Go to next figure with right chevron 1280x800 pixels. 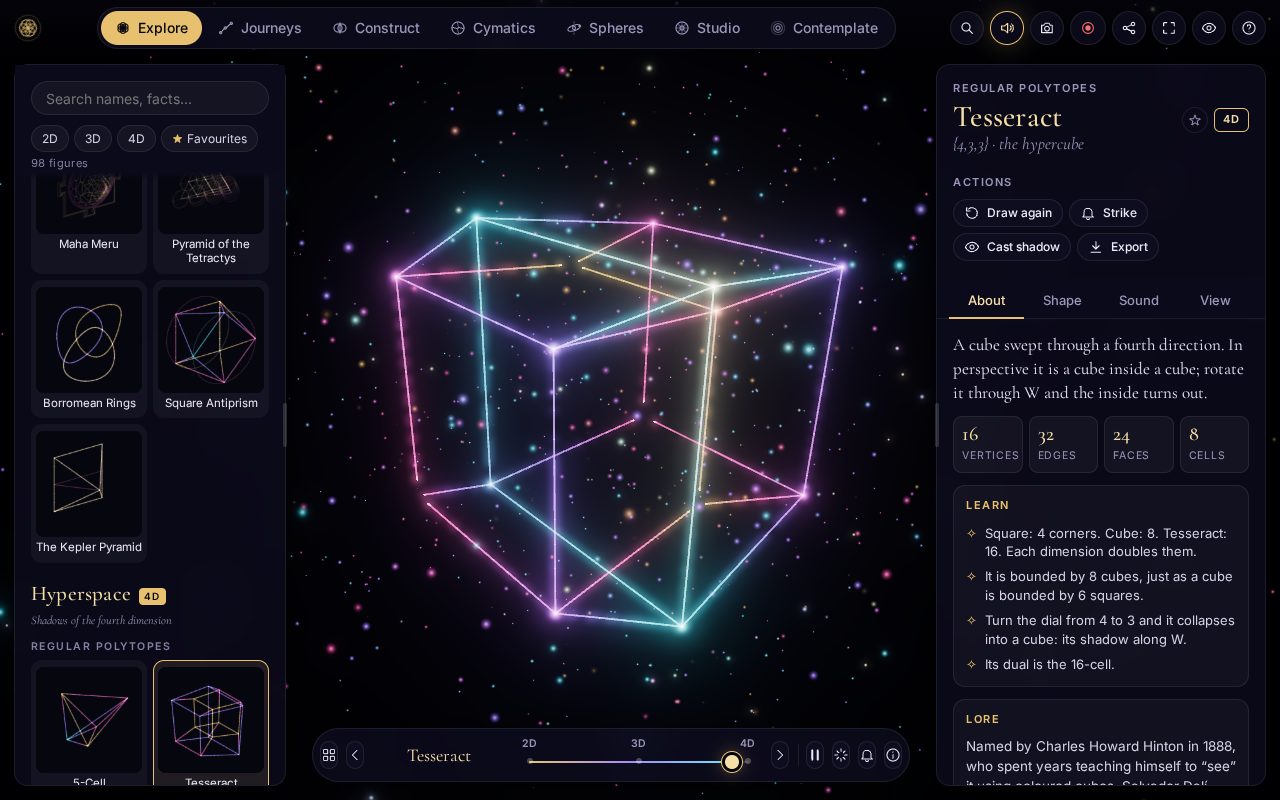coord(780,755)
